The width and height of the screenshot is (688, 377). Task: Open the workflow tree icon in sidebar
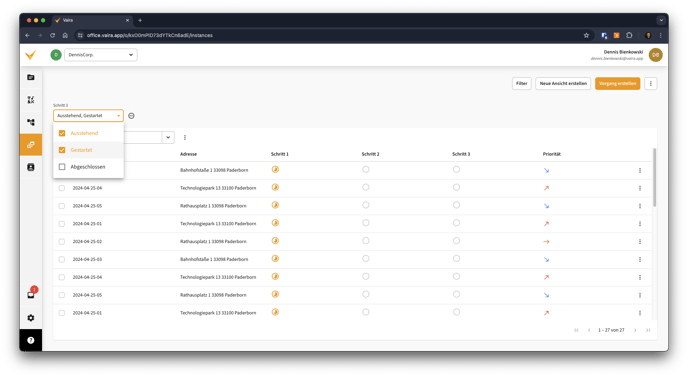point(31,122)
